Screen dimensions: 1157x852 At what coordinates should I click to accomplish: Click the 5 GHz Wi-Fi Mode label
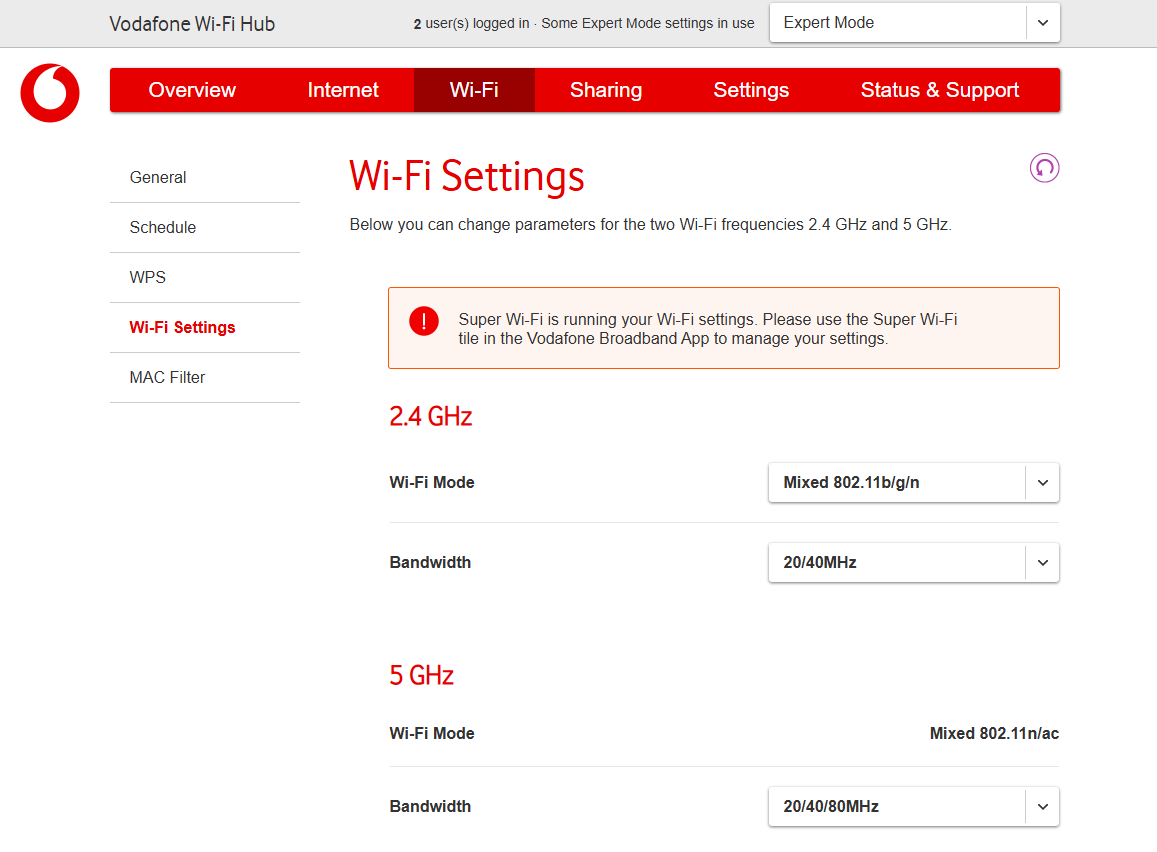coord(432,734)
